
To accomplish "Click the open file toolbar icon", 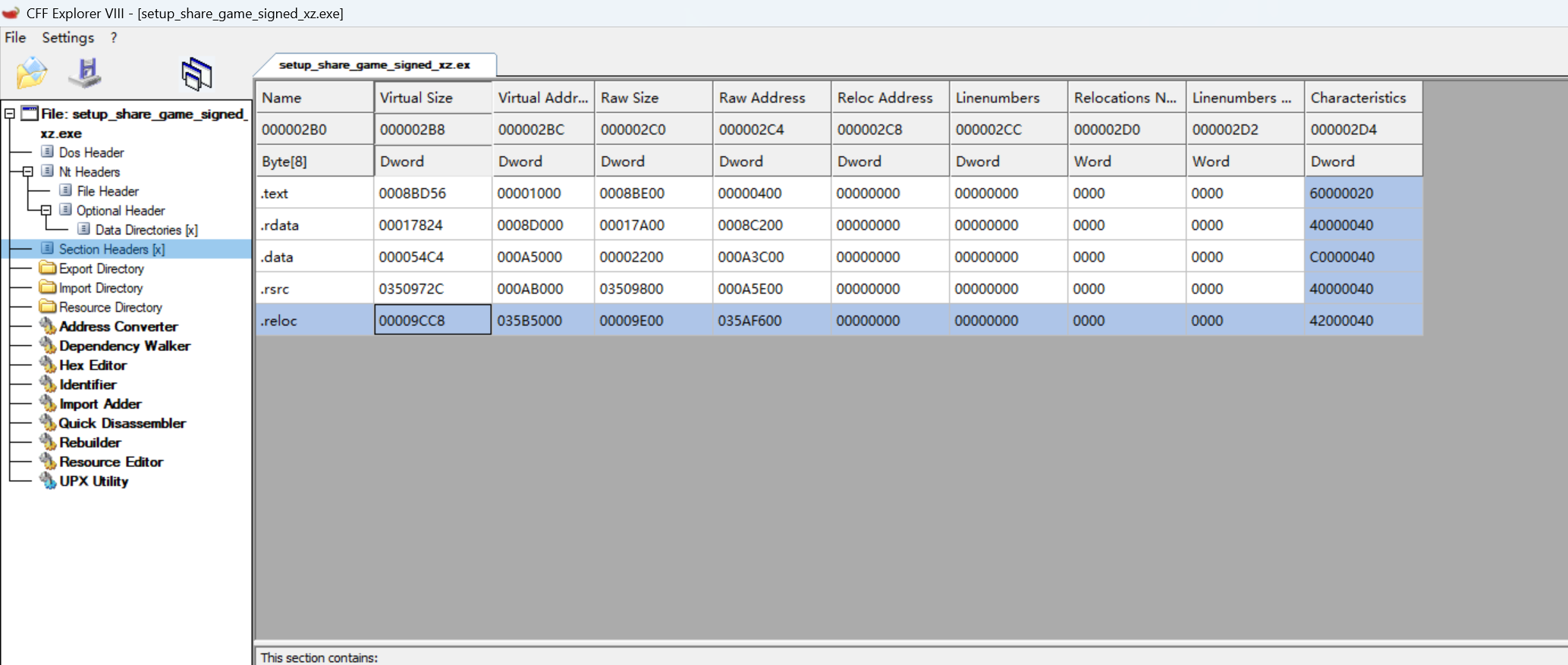I will click(x=32, y=74).
